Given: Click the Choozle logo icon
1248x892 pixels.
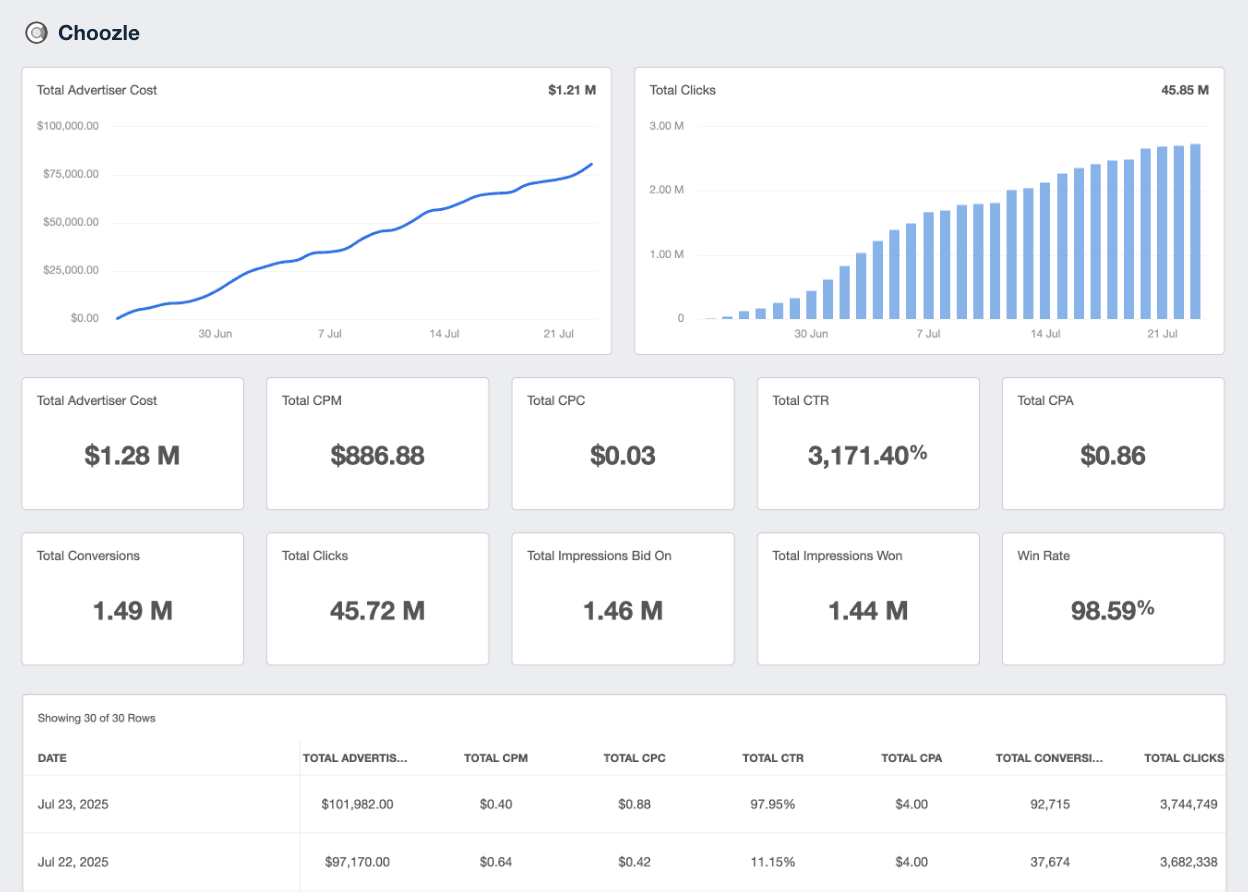Looking at the screenshot, I should point(36,32).
